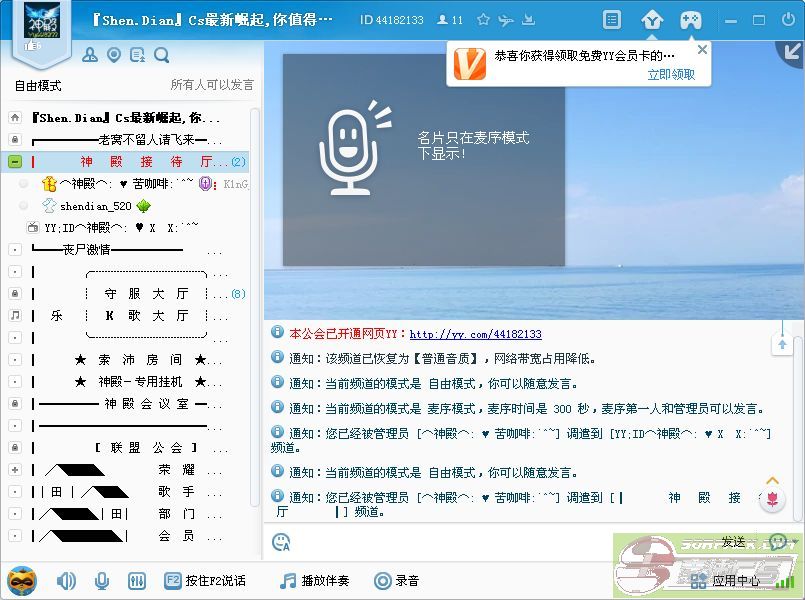Select the 神殿会议室 channel
Screen dimensions: 805x600
coord(145,403)
